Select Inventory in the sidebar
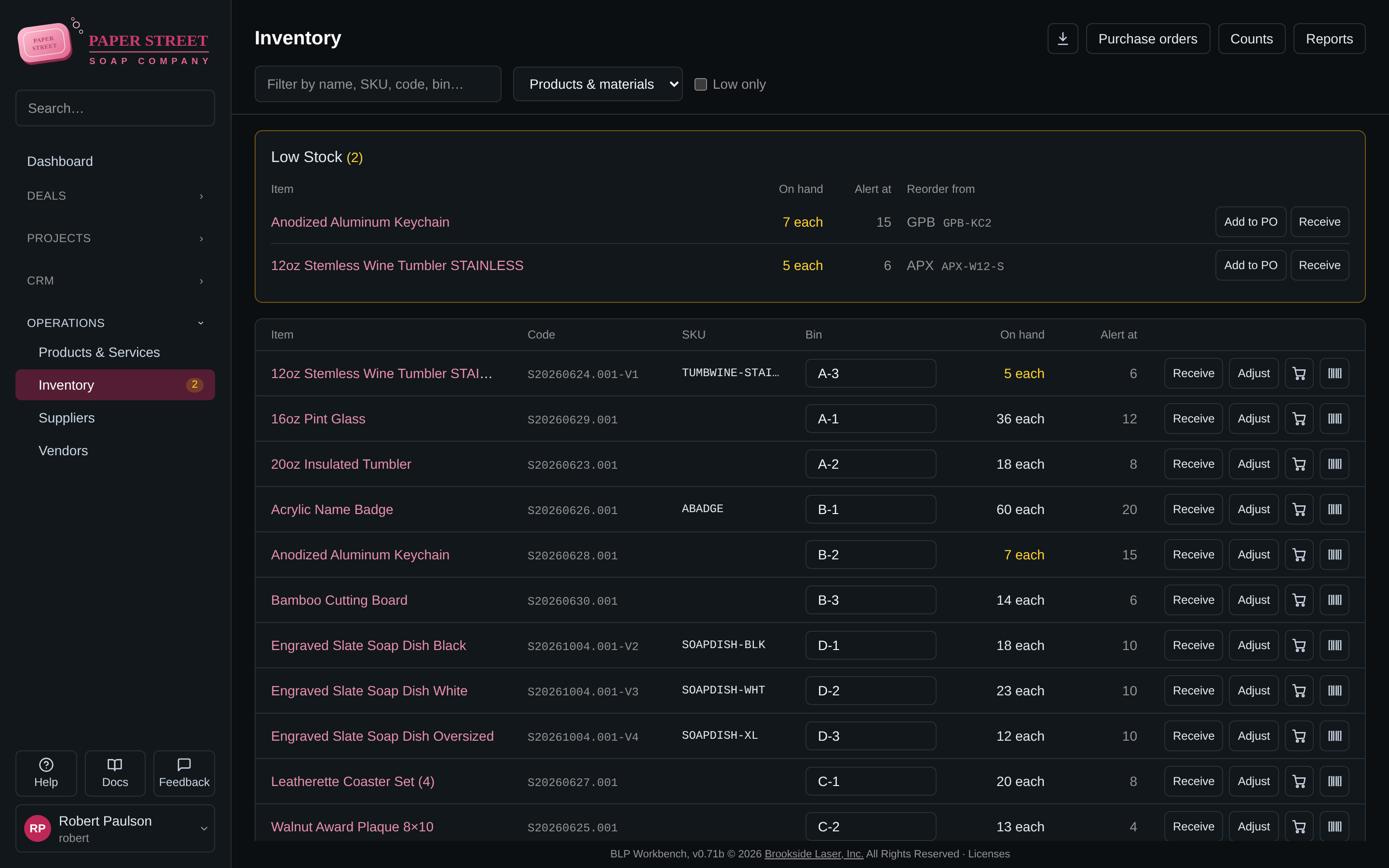1389x868 pixels. click(115, 385)
